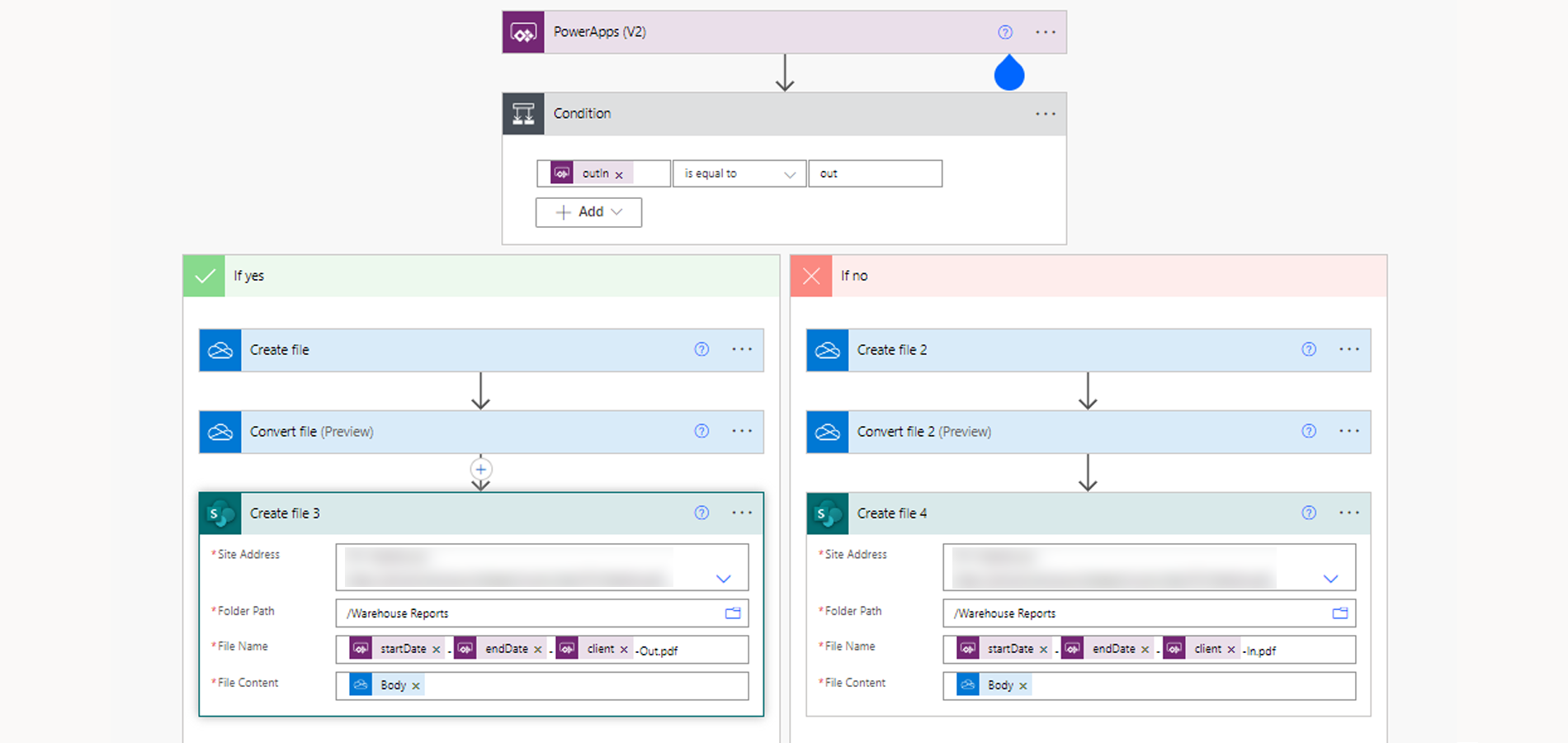
Task: Expand Site Address dropdown in Create file 4
Action: [1331, 579]
